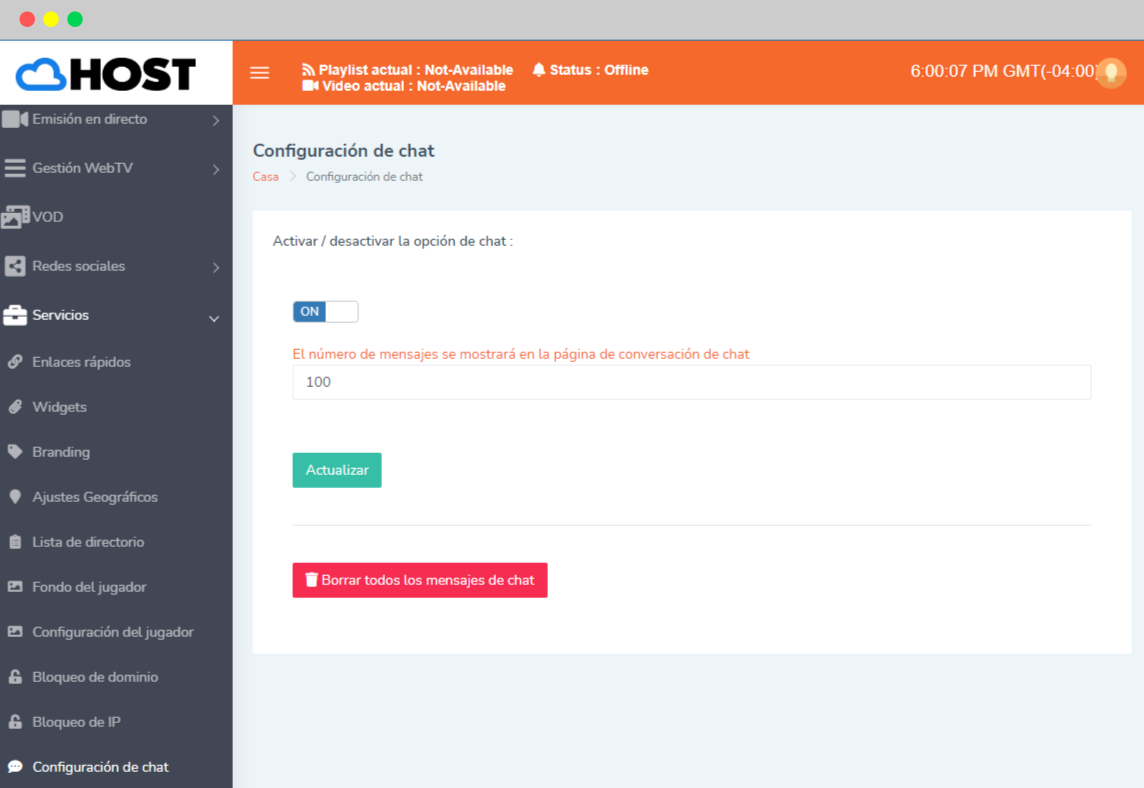Image resolution: width=1144 pixels, height=788 pixels.
Task: Click Borrar todos los mensajes de chat
Action: 420,580
